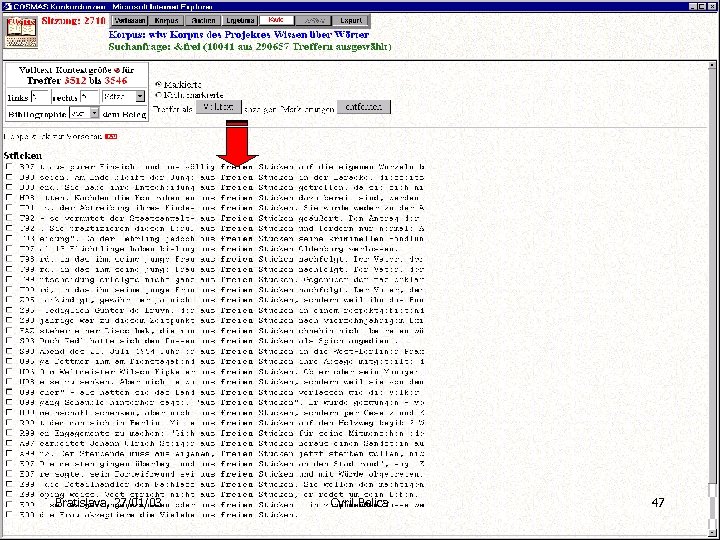Screen dimensions: 720x540
Task: Open the Korpus section
Action: (x=166, y=21)
